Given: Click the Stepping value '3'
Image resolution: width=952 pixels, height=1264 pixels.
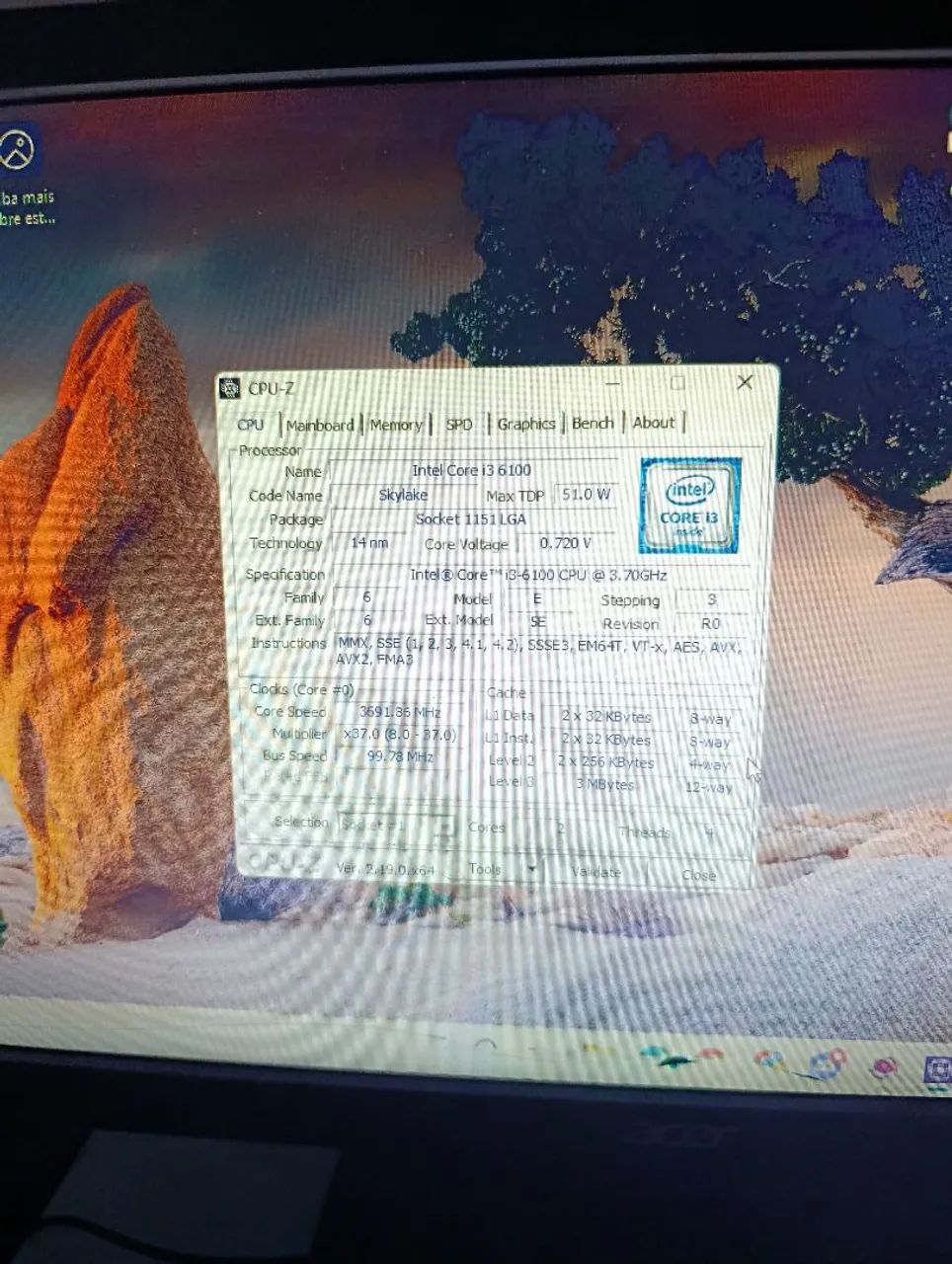Looking at the screenshot, I should click(x=711, y=600).
